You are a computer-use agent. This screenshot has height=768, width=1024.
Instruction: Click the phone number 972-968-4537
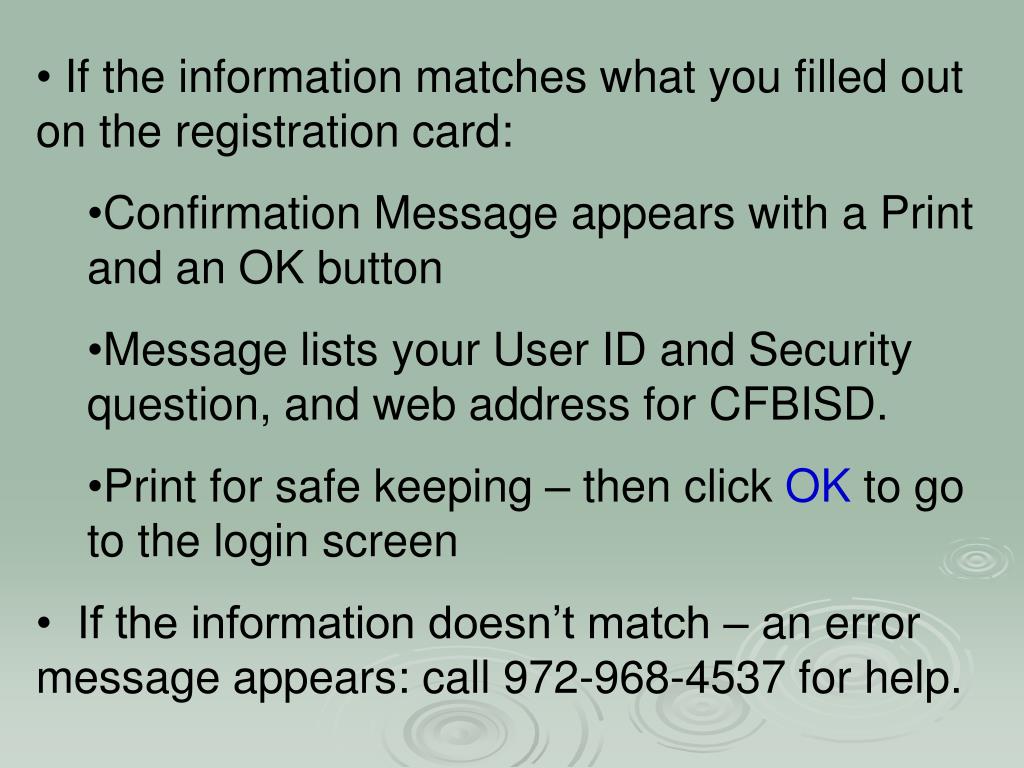pos(643,677)
